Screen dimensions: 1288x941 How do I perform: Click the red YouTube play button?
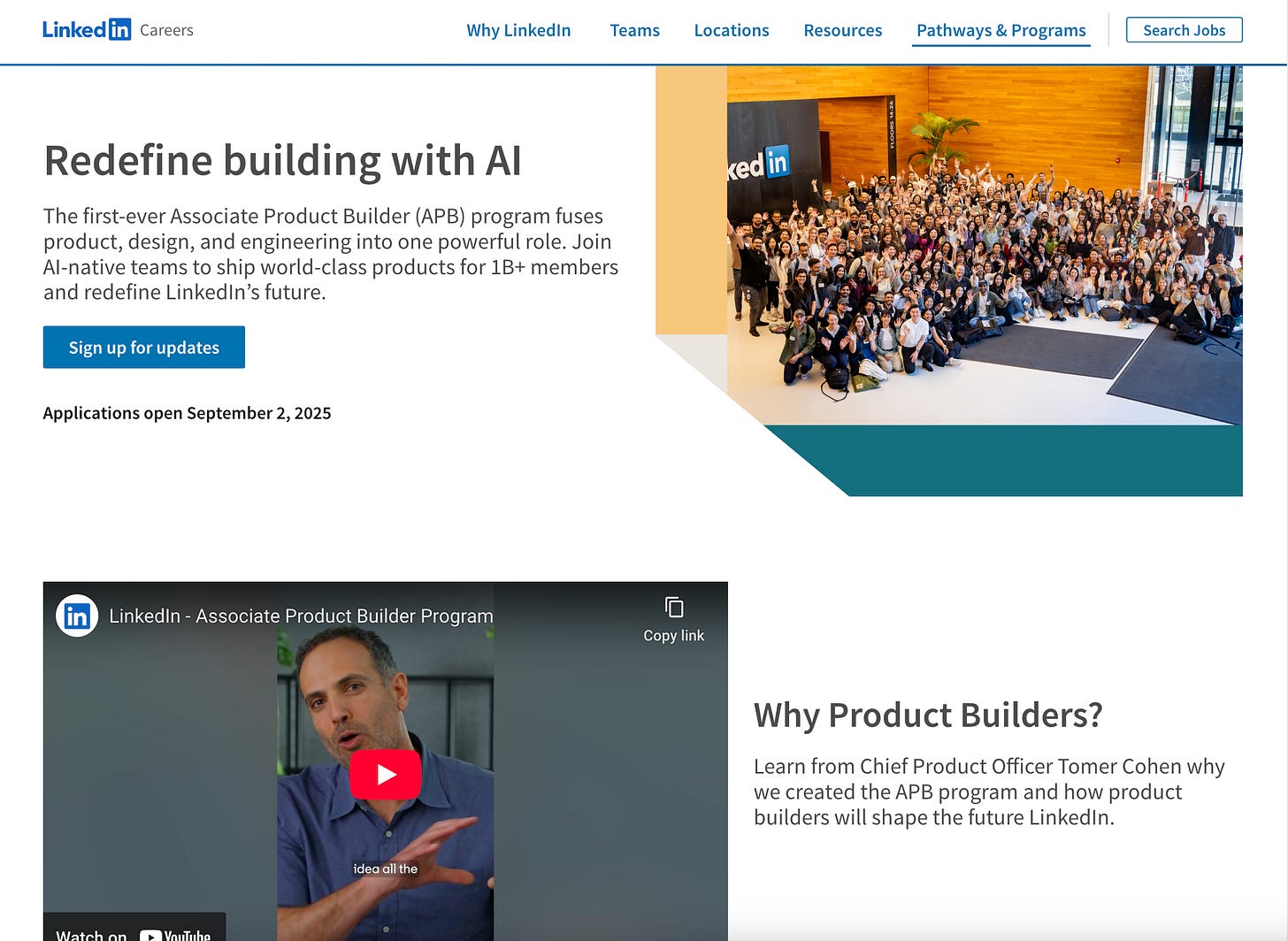click(x=386, y=775)
